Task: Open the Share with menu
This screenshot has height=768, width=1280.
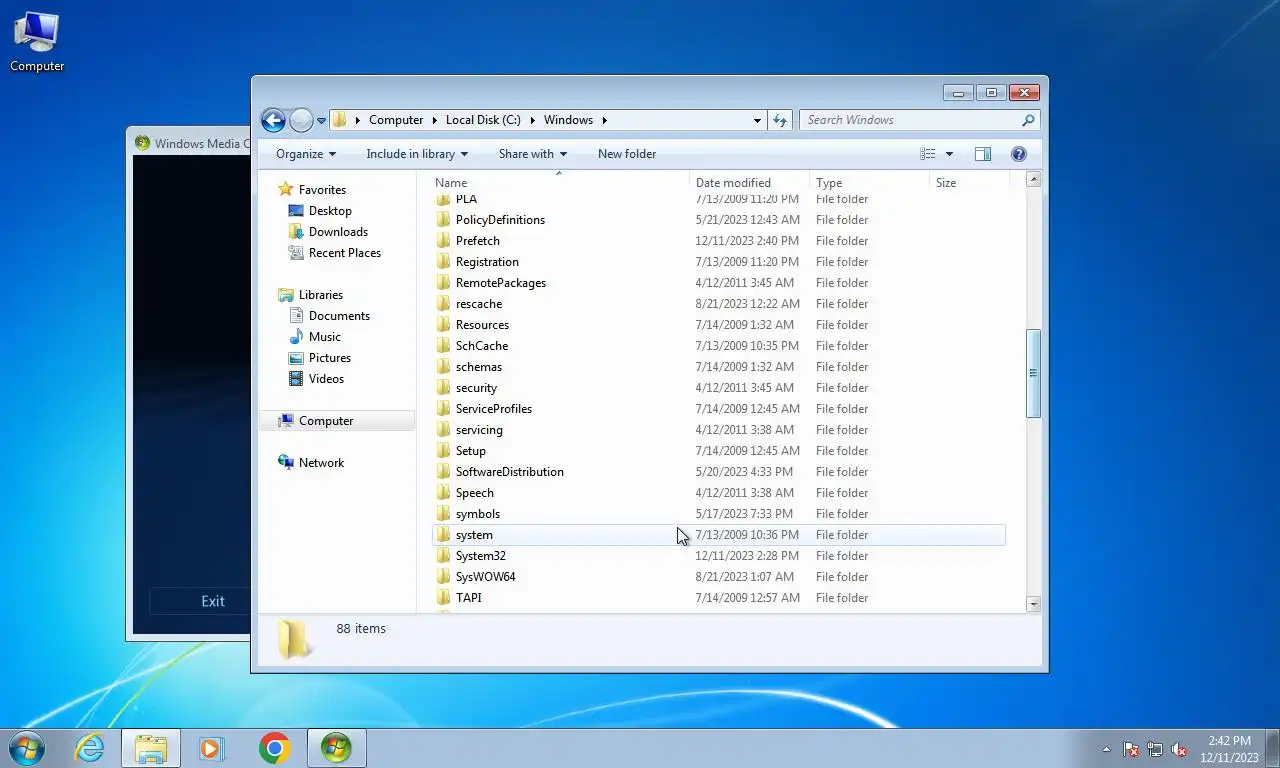Action: [x=533, y=154]
